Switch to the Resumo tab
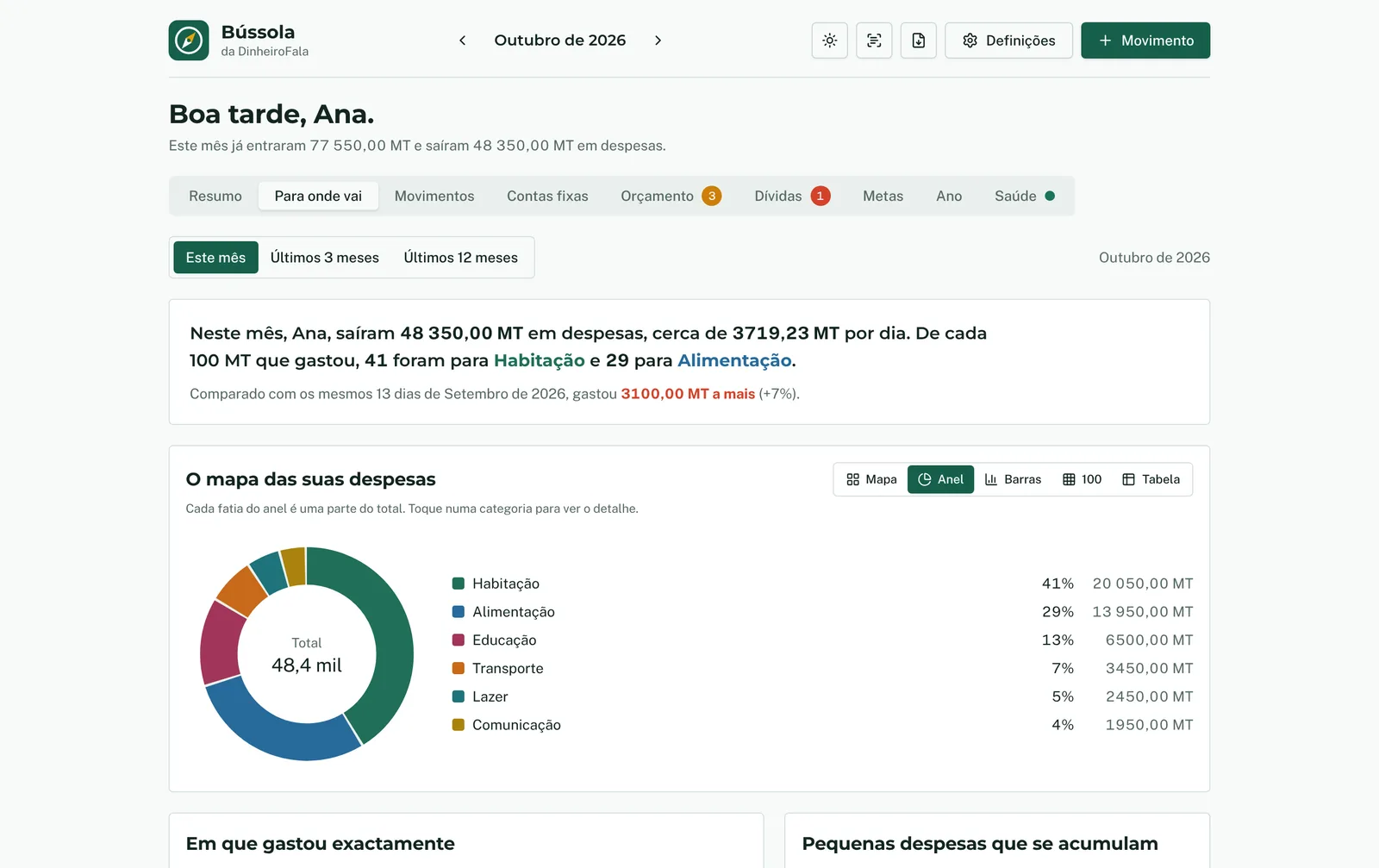This screenshot has height=868, width=1379. (215, 196)
